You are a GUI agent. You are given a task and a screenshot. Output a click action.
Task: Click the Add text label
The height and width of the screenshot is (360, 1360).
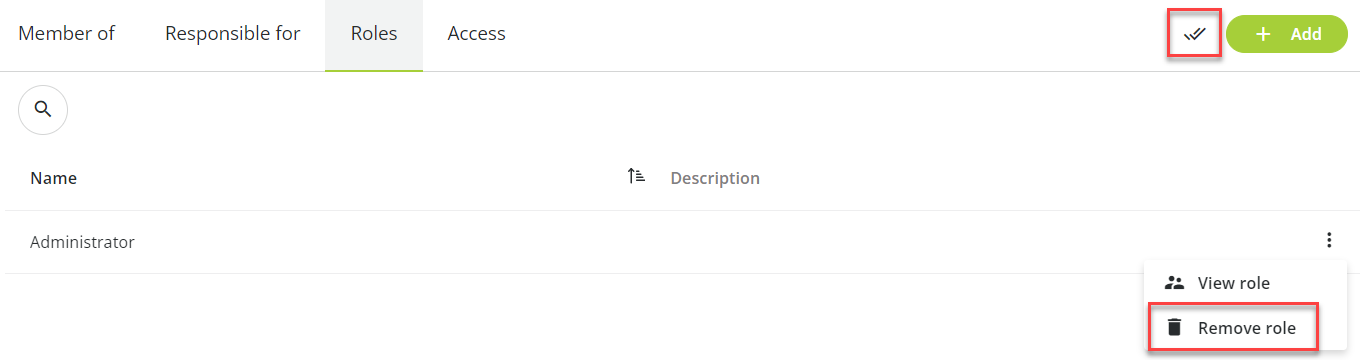point(1306,34)
